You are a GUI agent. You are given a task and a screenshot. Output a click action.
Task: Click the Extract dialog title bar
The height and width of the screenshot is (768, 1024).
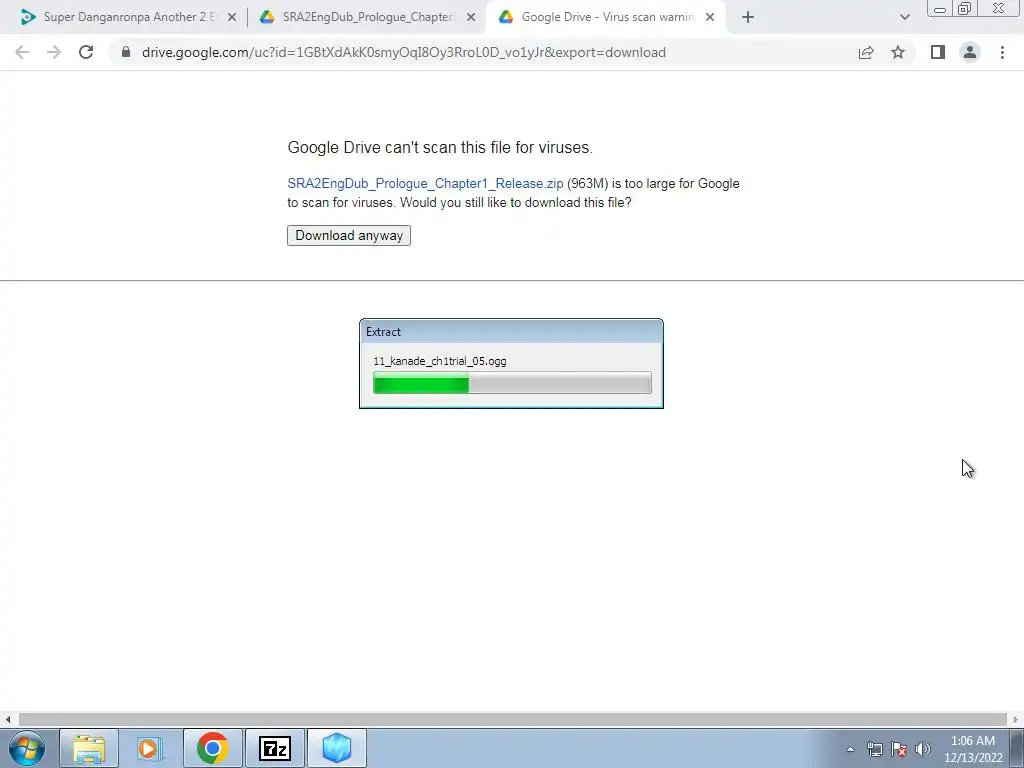pyautogui.click(x=511, y=332)
